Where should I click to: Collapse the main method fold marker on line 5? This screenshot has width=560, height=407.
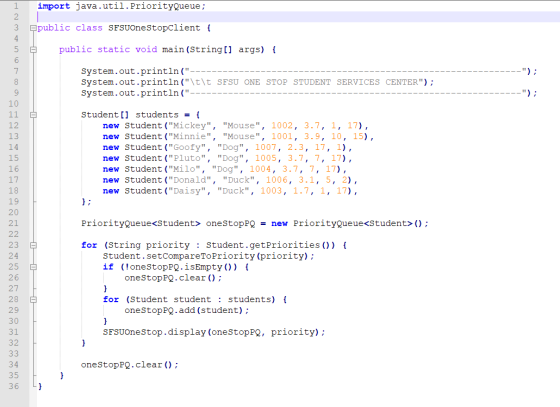33,50
